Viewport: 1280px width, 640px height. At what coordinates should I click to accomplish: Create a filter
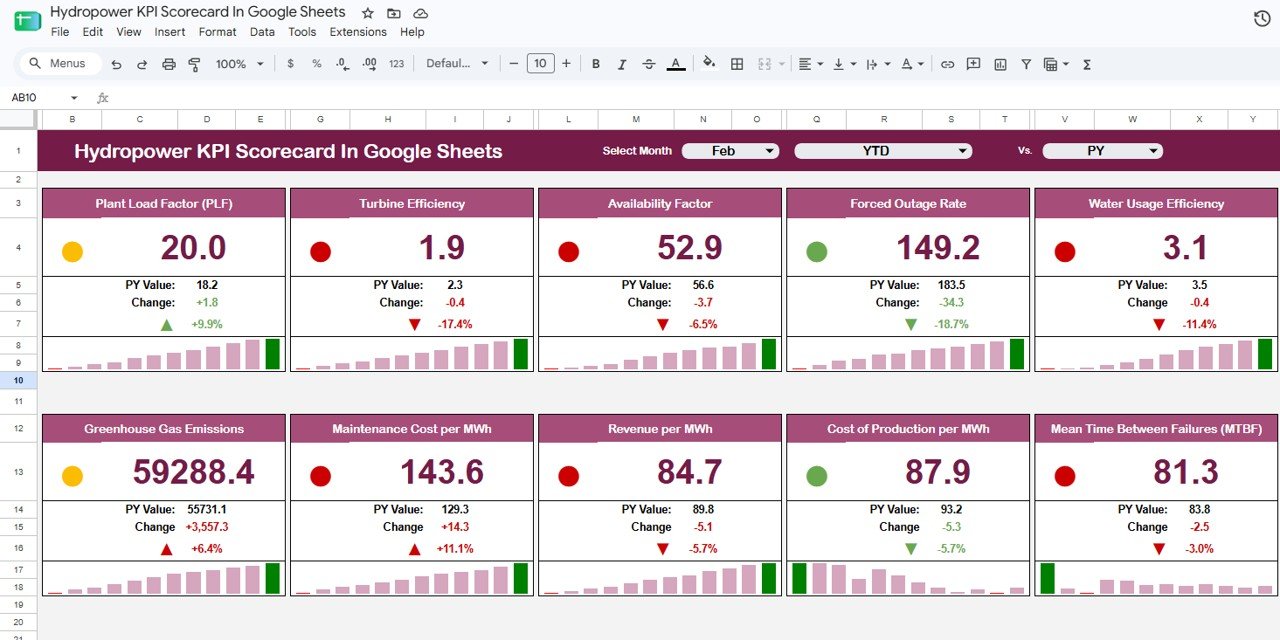pos(1026,64)
